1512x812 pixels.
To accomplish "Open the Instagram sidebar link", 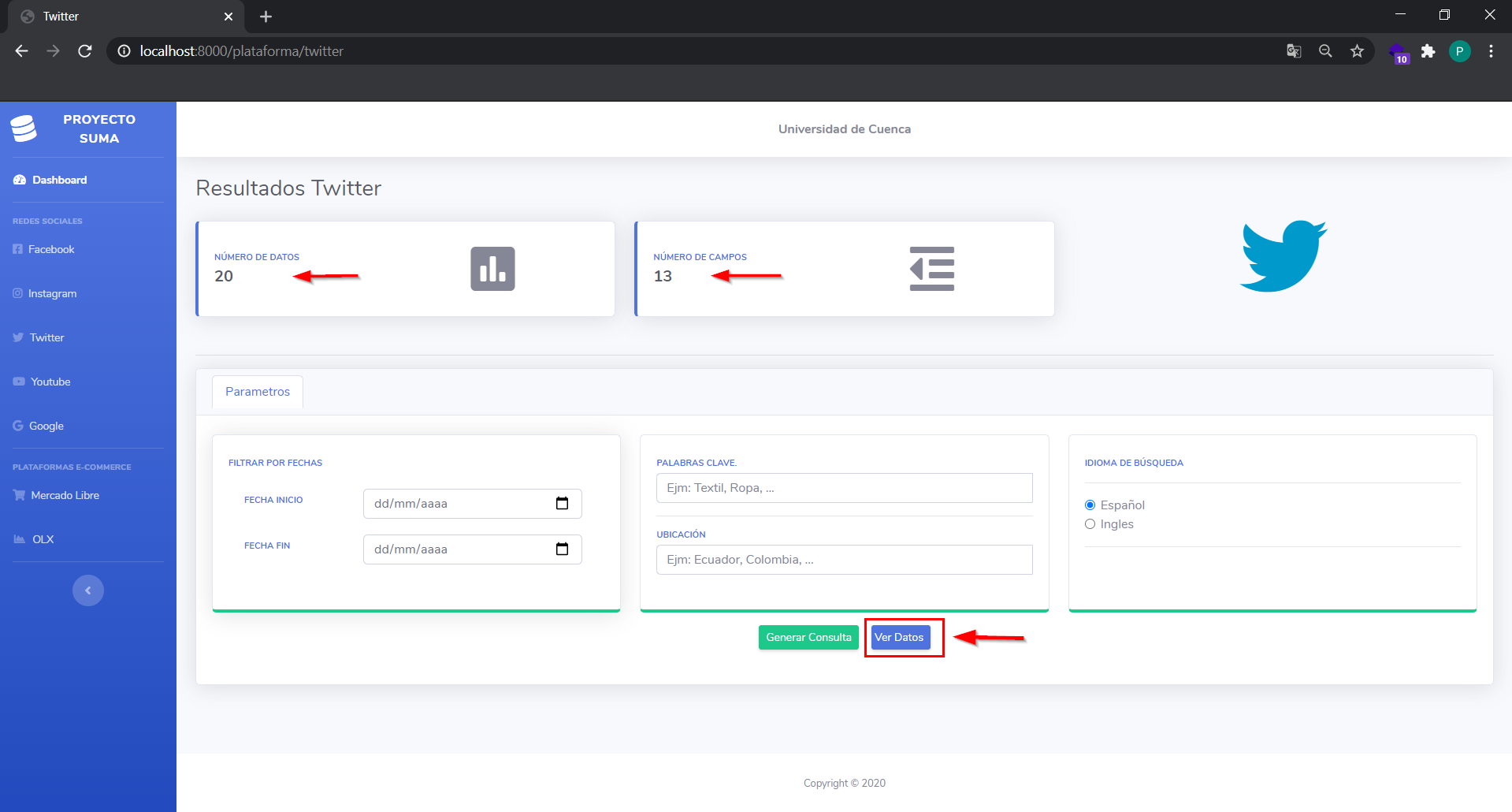I will (x=45, y=293).
